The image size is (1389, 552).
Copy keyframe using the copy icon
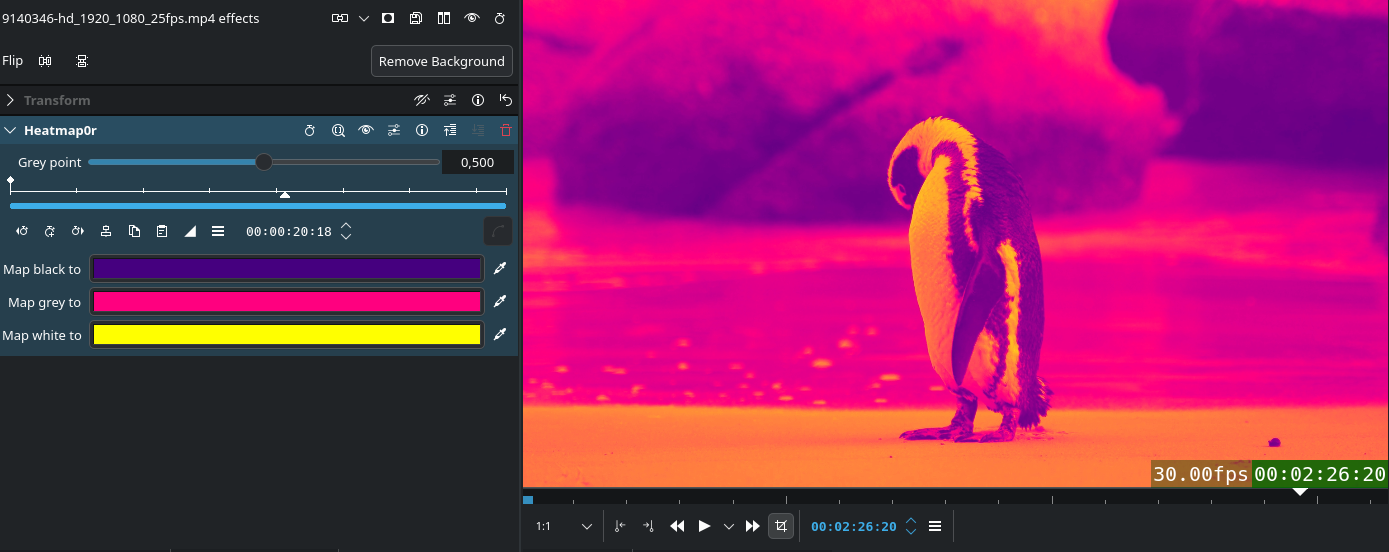point(134,231)
